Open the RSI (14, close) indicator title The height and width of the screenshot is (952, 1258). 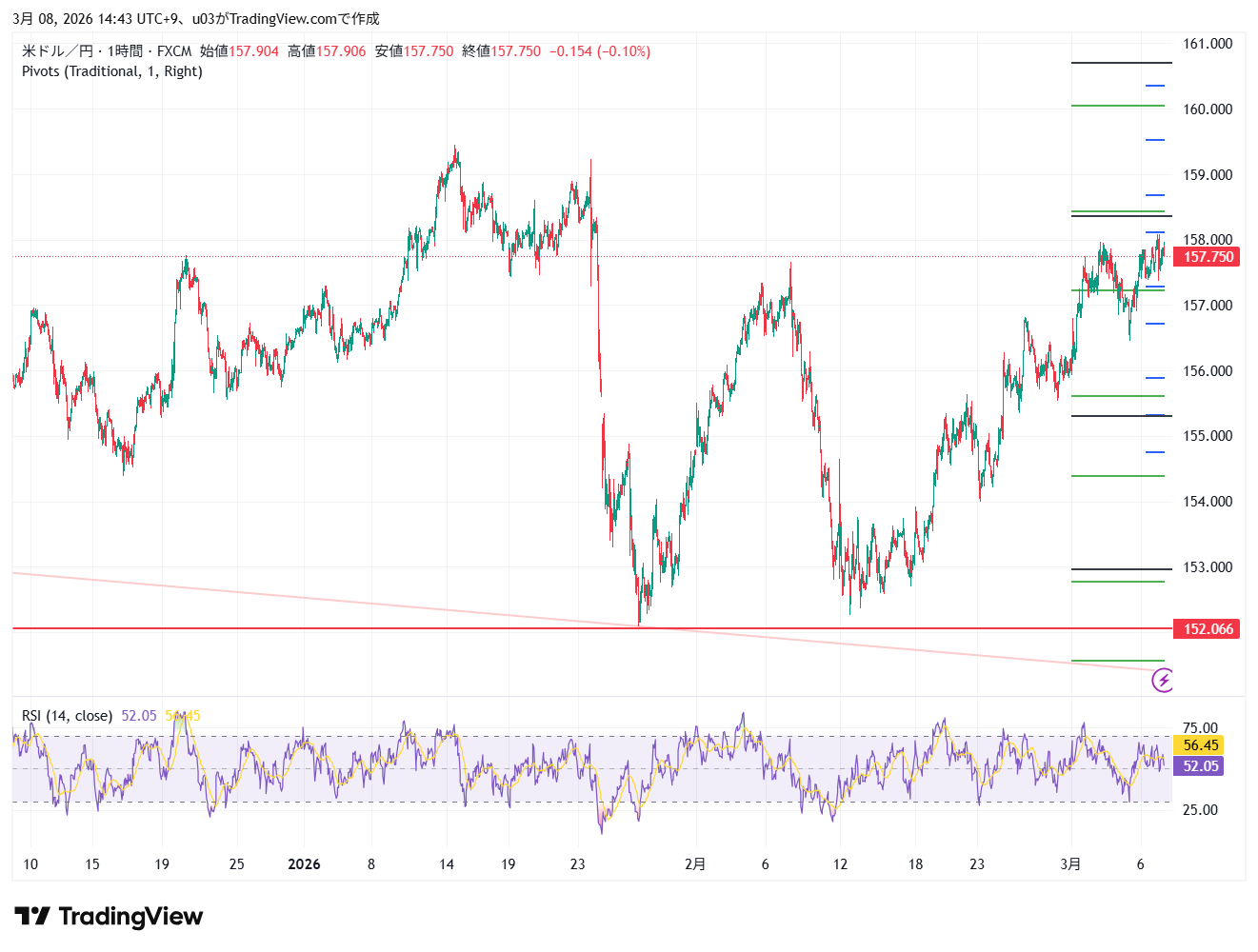[x=67, y=716]
